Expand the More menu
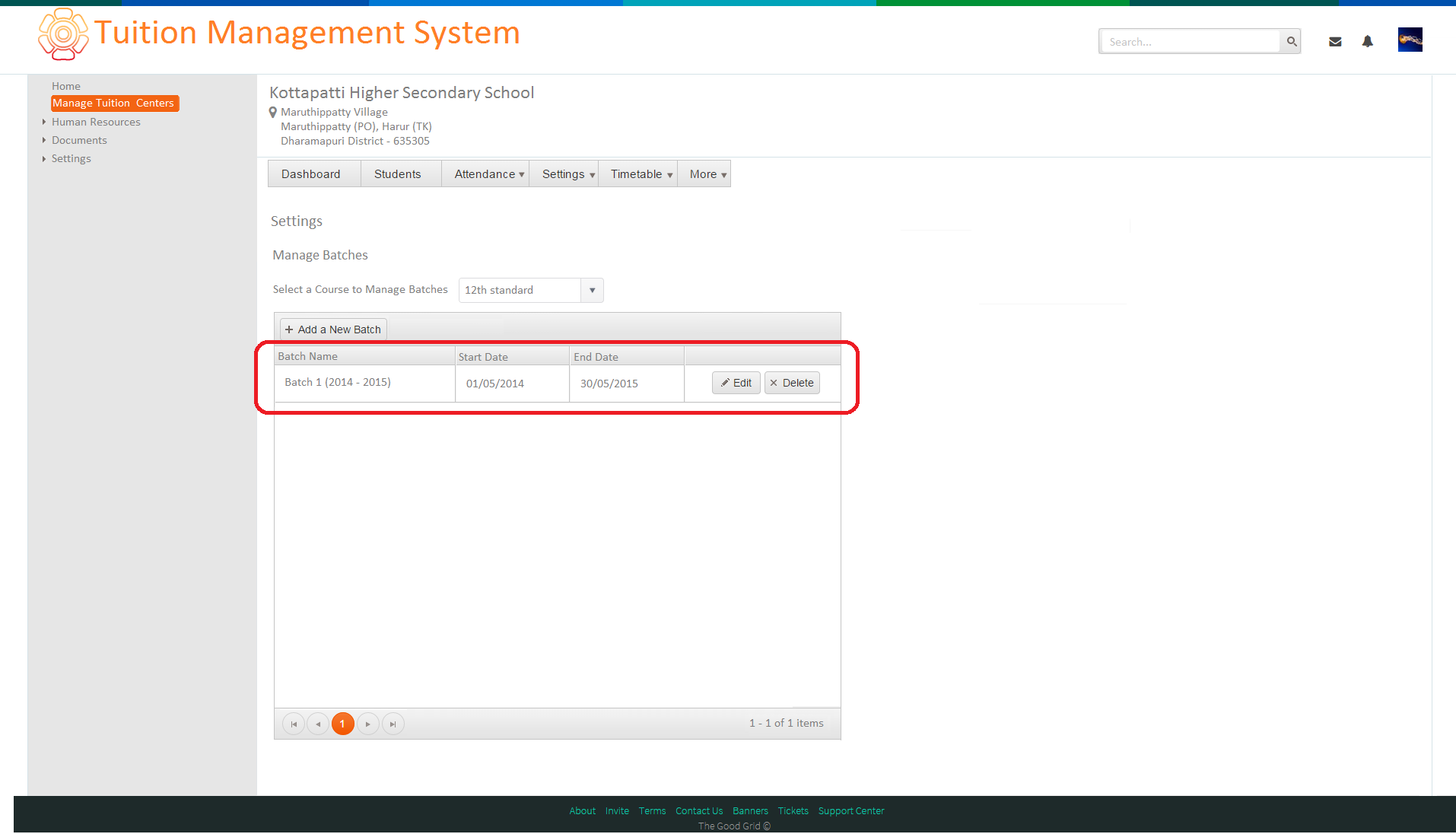 click(707, 174)
